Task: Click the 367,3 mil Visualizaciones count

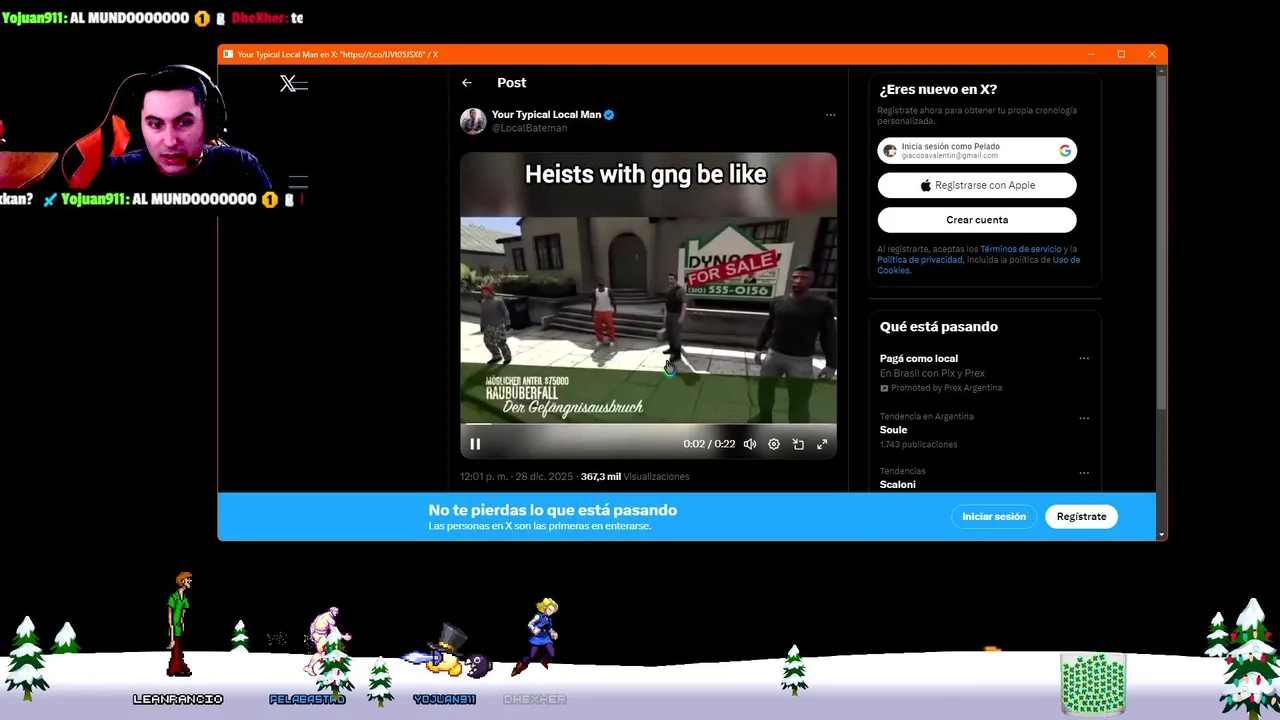Action: tap(635, 477)
